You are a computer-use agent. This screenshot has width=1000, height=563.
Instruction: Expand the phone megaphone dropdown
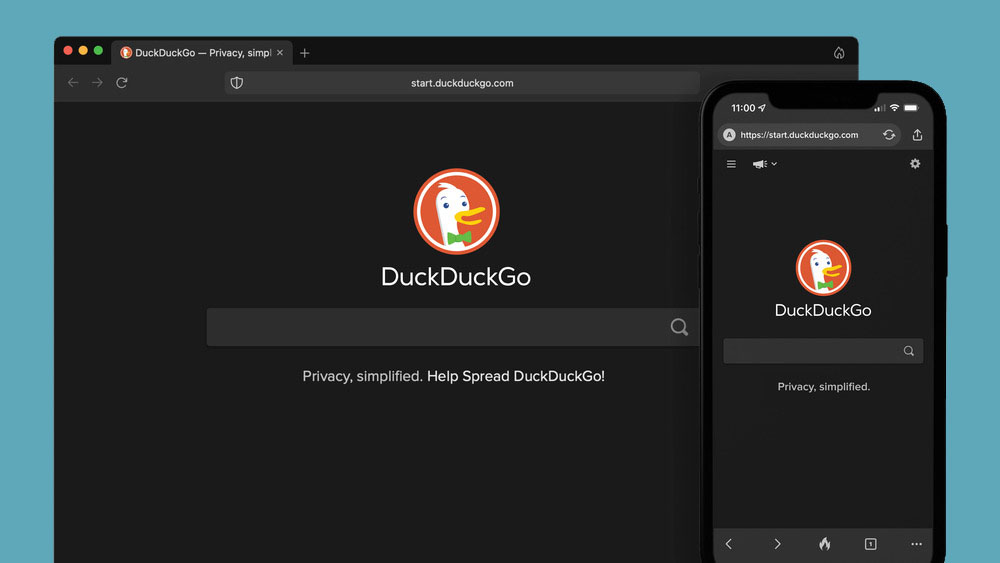[x=765, y=164]
